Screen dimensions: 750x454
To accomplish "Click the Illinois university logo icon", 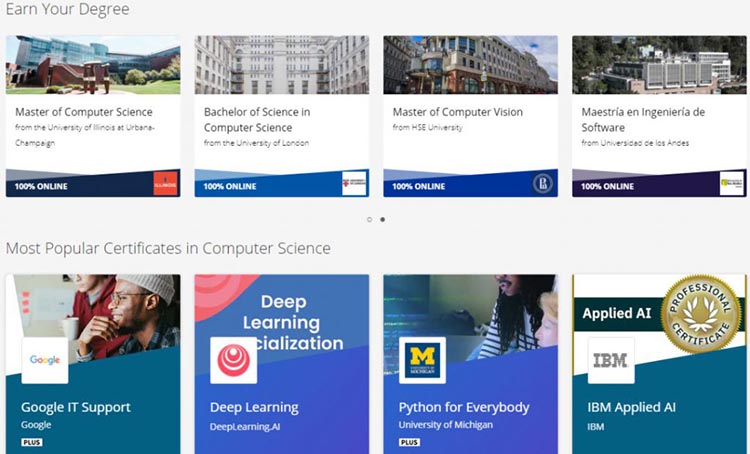I will pos(165,184).
